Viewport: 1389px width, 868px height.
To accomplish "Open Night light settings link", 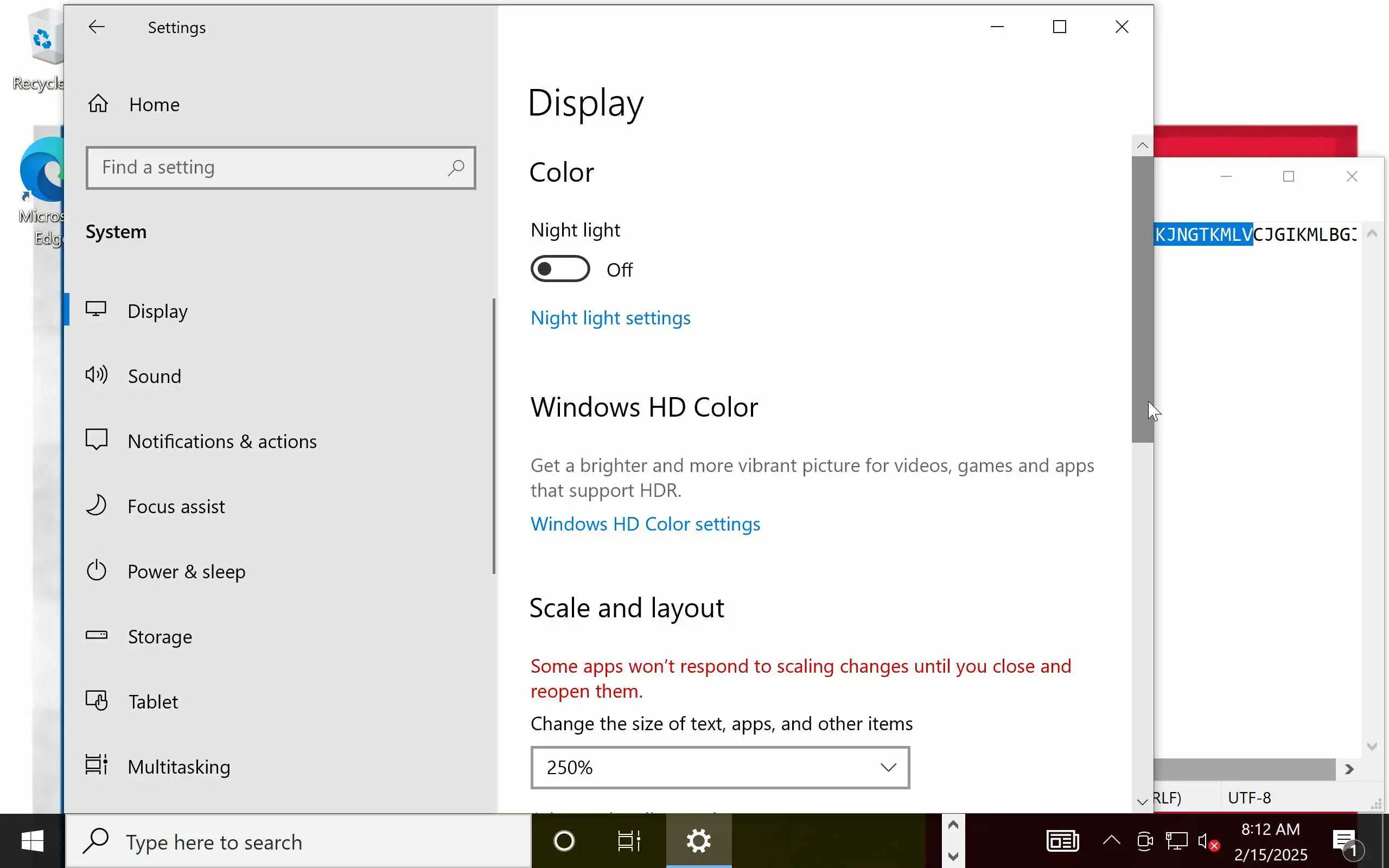I will (610, 318).
